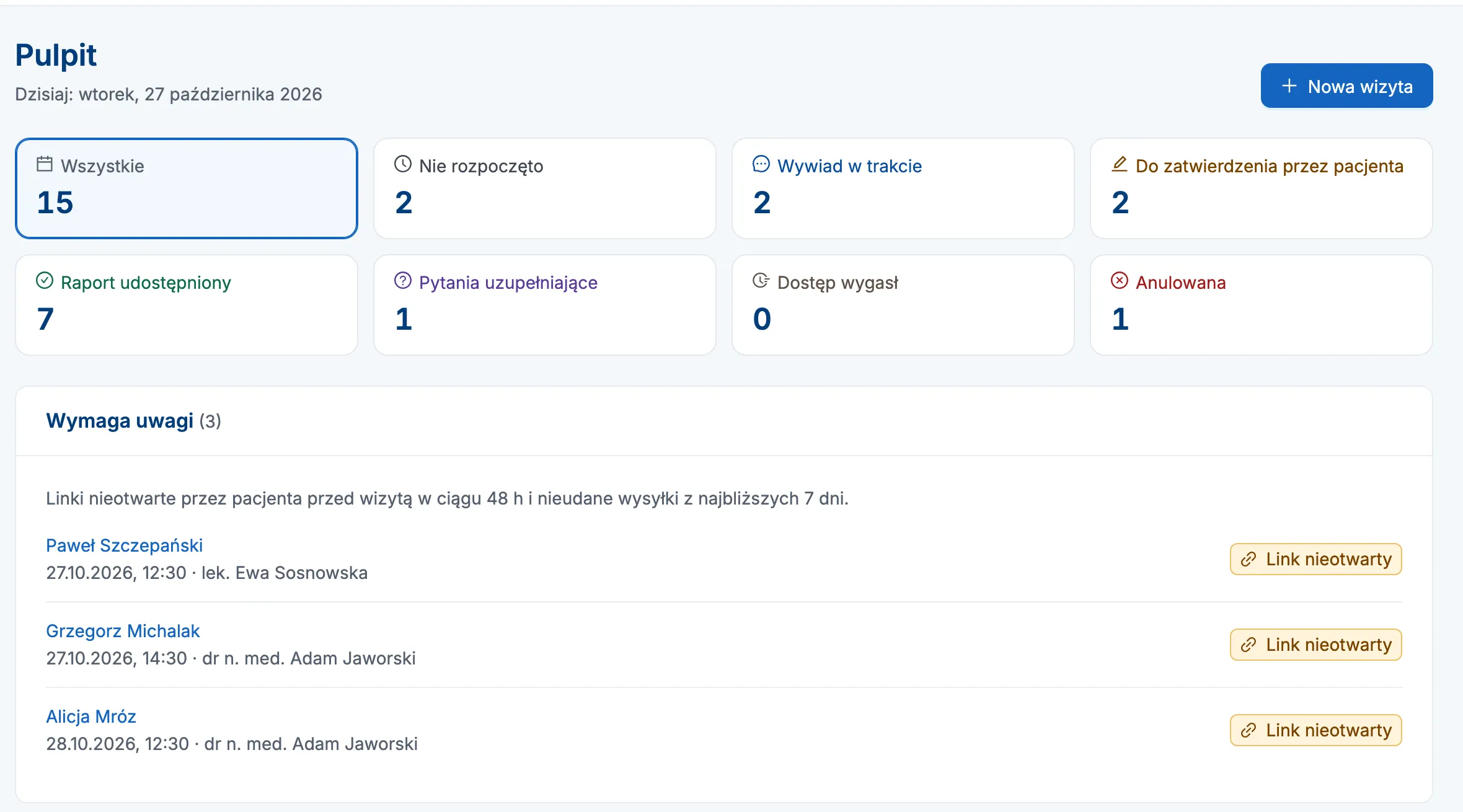
Task: Filter visits by Wywiad w trakcie
Action: (903, 188)
